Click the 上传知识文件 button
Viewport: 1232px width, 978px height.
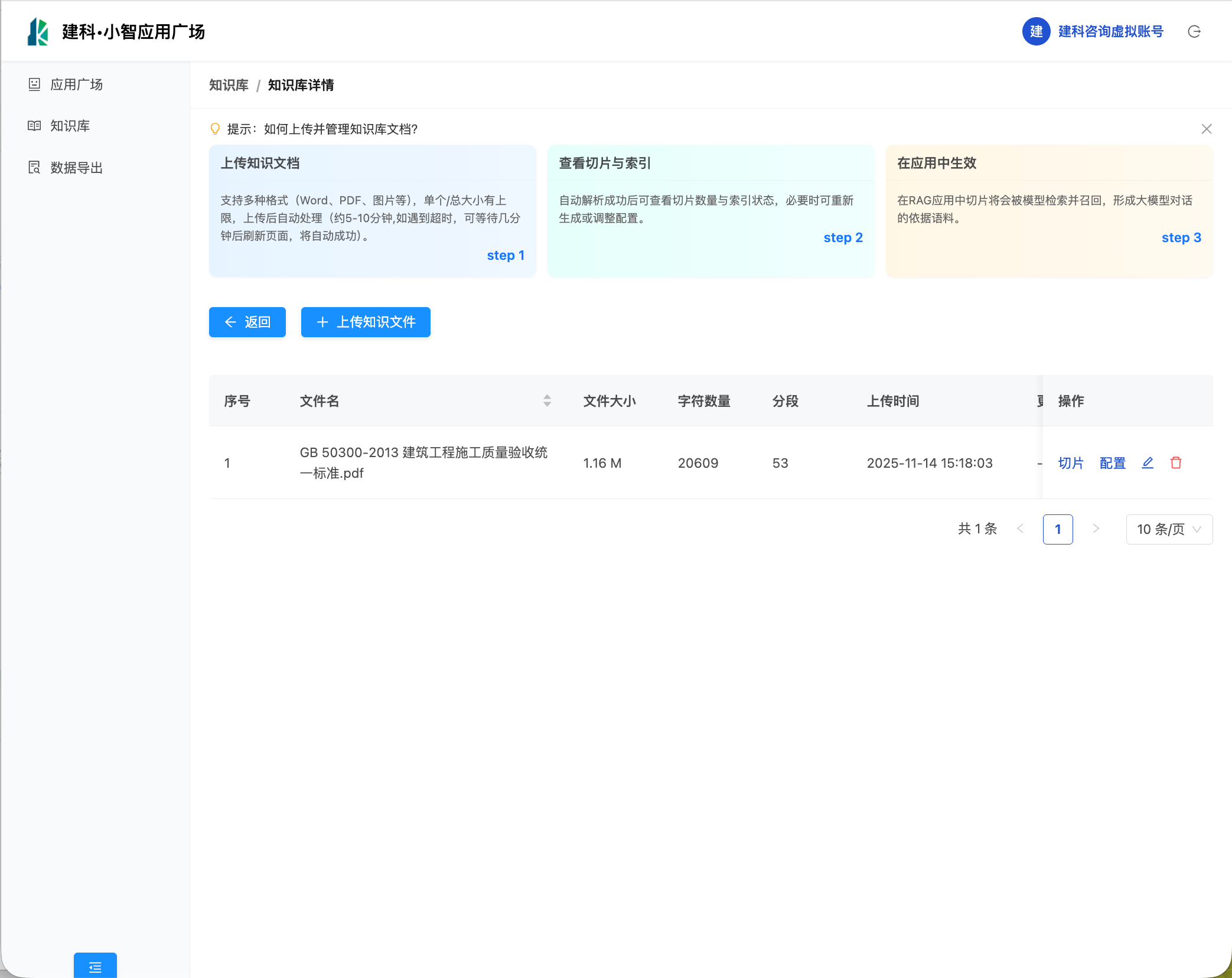pos(366,322)
